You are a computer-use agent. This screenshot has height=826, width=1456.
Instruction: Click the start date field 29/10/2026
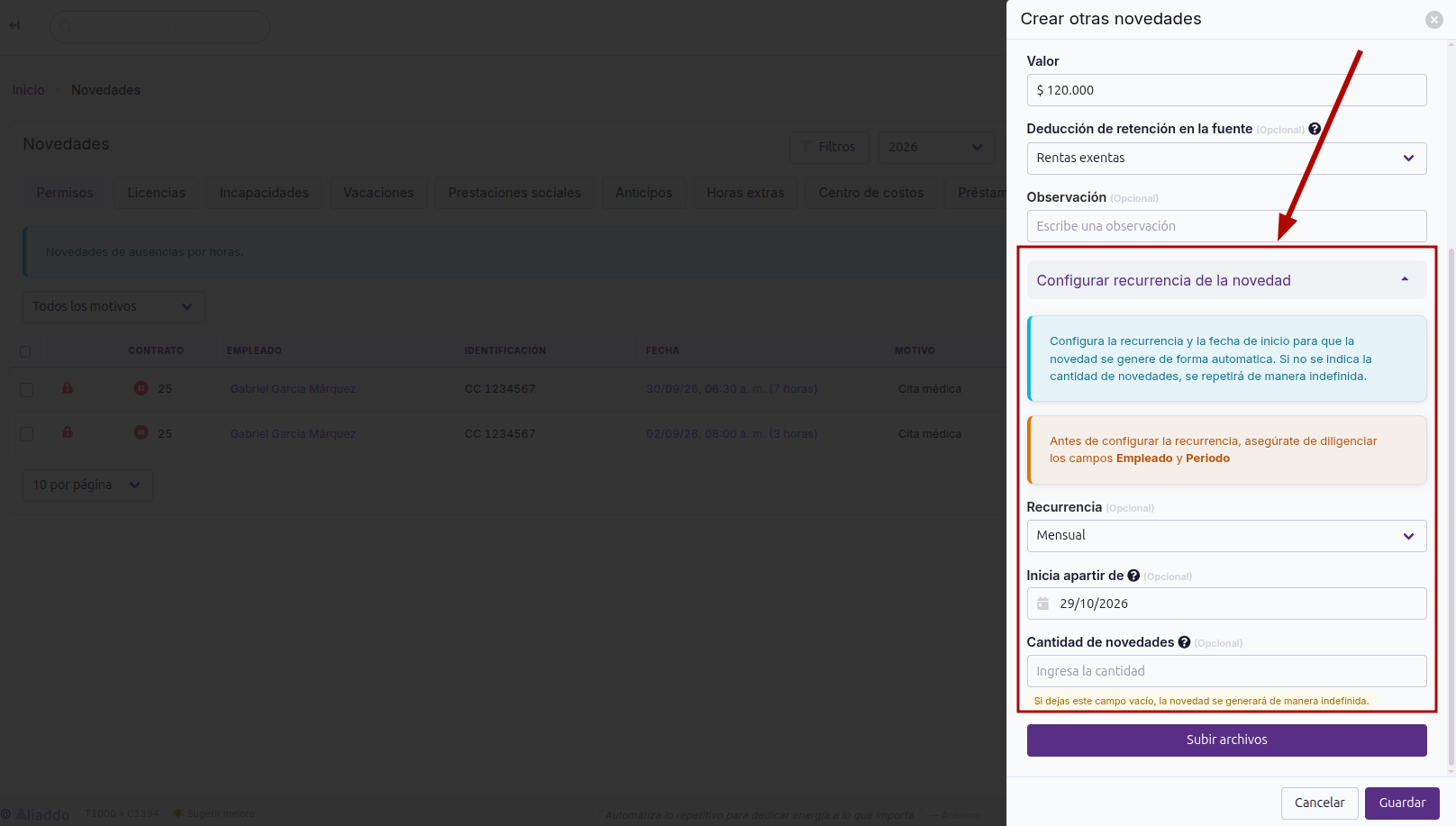(x=1226, y=604)
